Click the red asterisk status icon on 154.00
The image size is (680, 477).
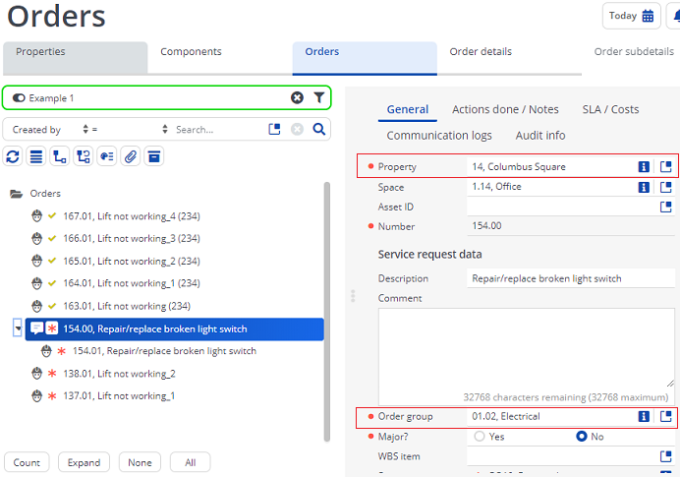coord(52,328)
